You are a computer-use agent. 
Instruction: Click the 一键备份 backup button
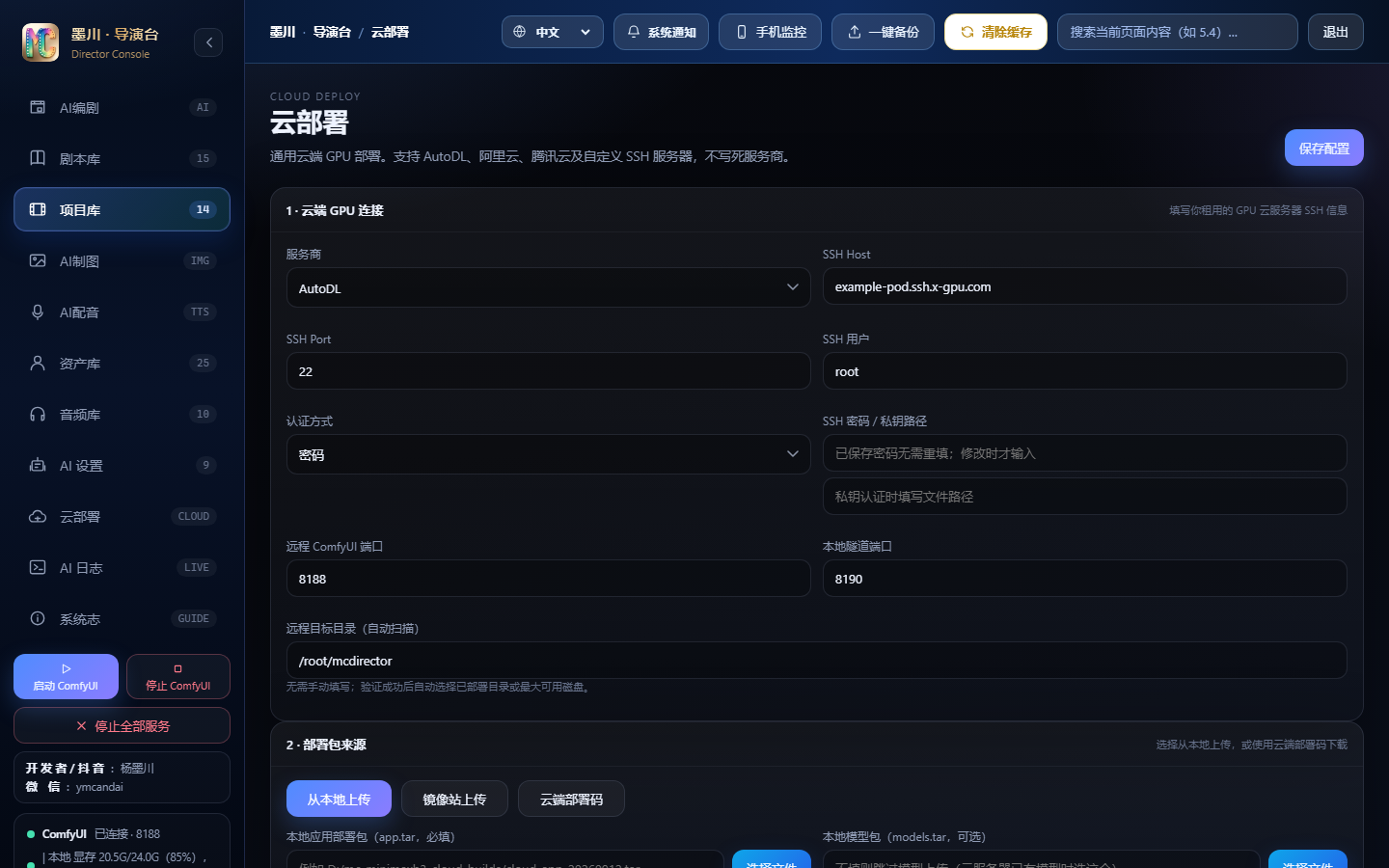tap(883, 32)
